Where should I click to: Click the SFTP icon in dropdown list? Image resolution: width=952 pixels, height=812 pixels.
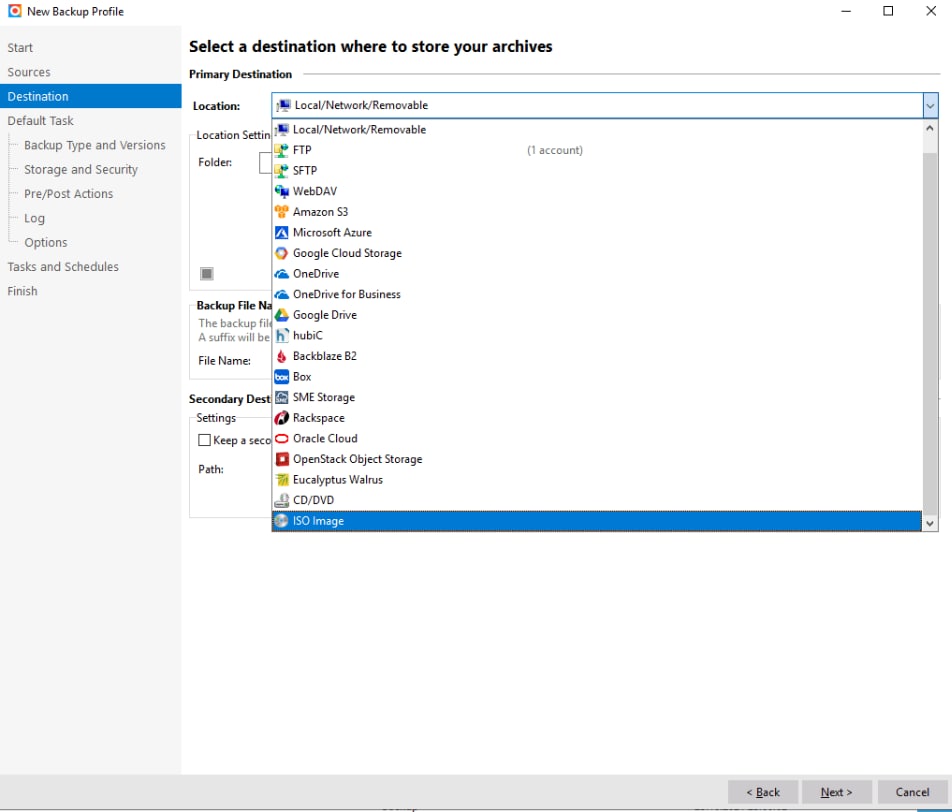(282, 171)
